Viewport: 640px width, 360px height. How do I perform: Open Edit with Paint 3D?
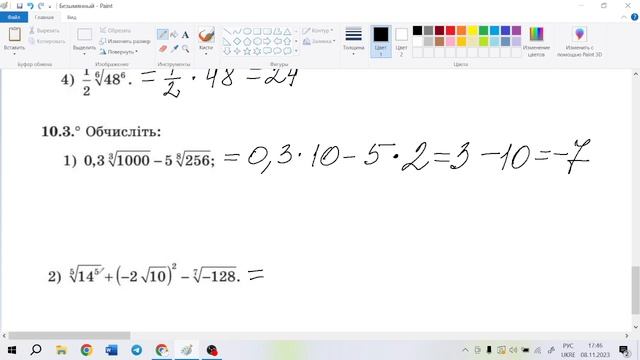[x=580, y=42]
